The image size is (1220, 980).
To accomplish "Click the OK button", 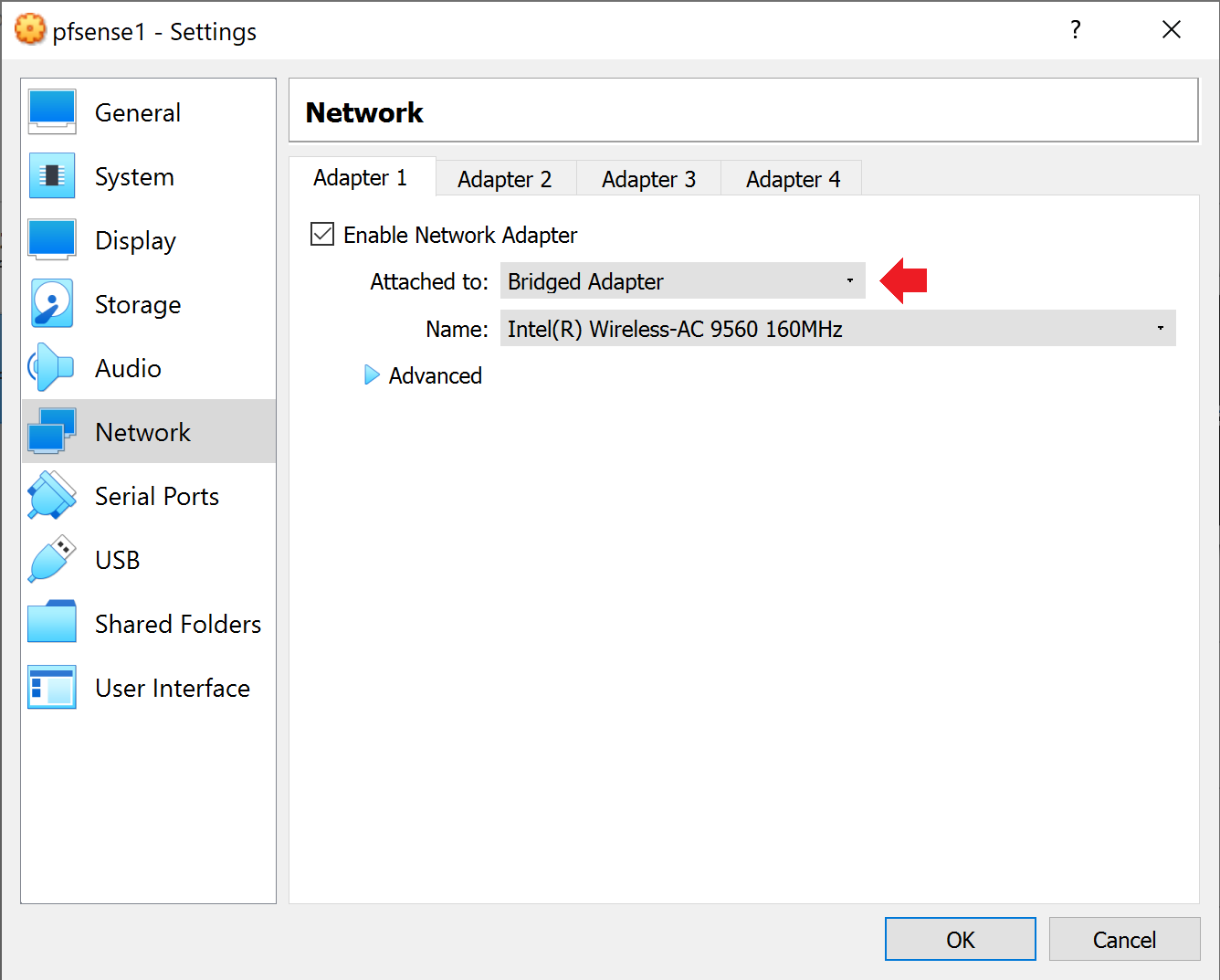I will (960, 940).
